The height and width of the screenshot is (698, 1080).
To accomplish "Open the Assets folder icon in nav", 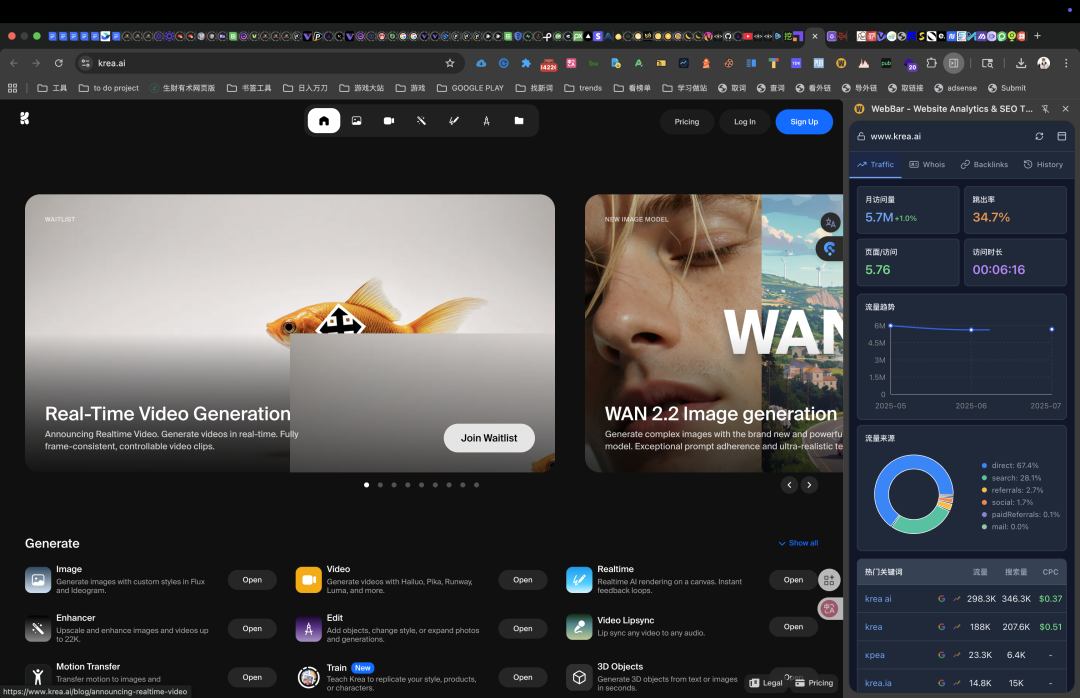I will coord(519,121).
